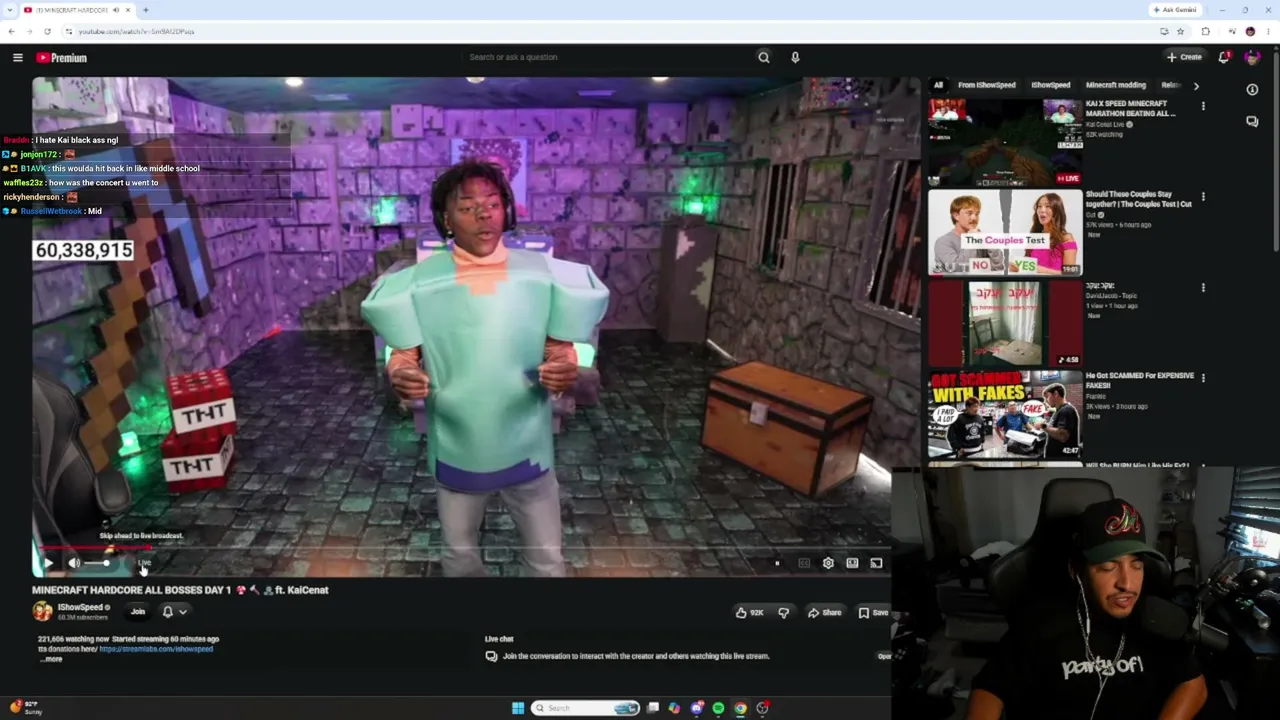
Task: Open the Chrome extensions puzzle icon
Action: pos(1205,31)
